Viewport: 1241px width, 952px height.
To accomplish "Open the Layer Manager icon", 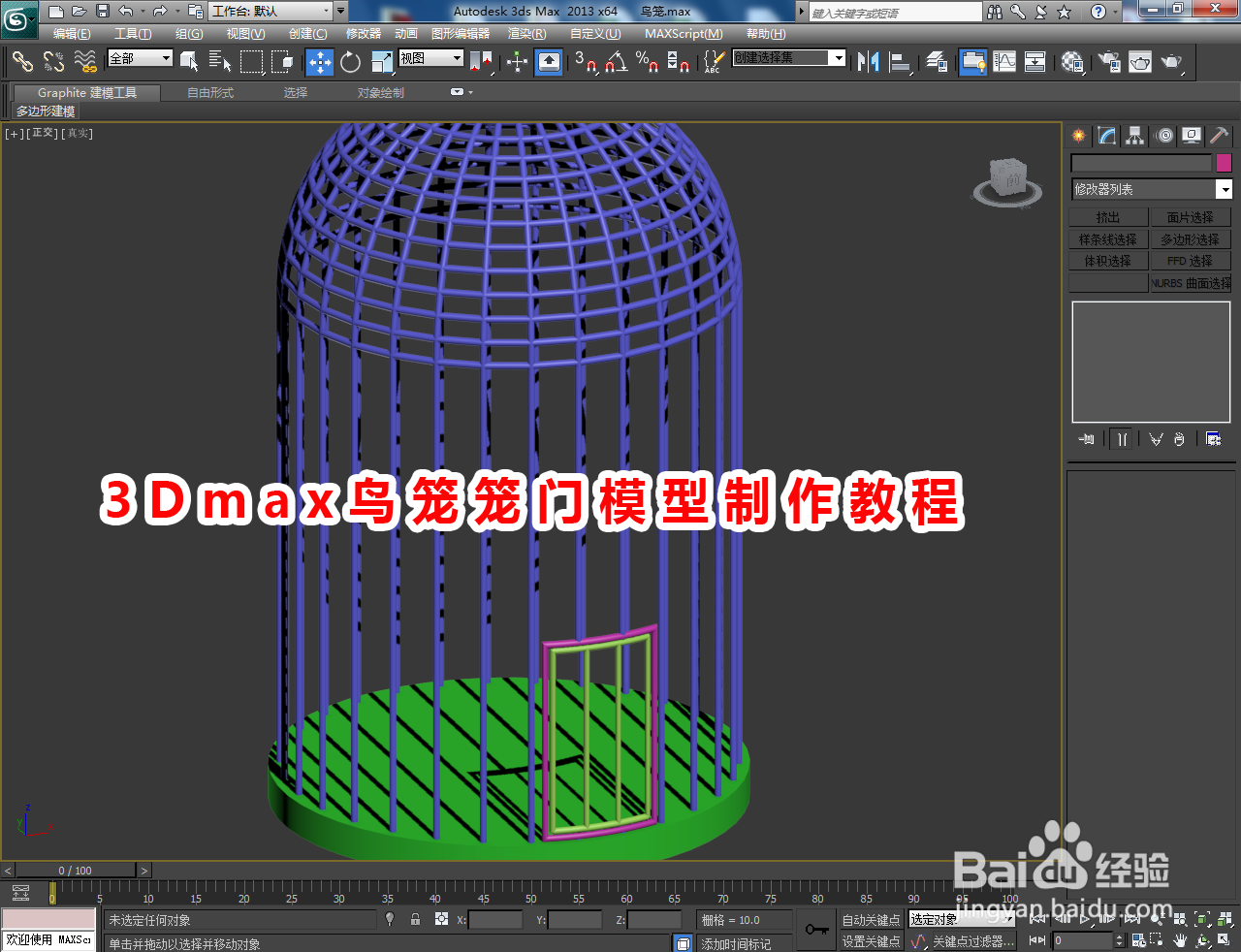I will click(936, 62).
